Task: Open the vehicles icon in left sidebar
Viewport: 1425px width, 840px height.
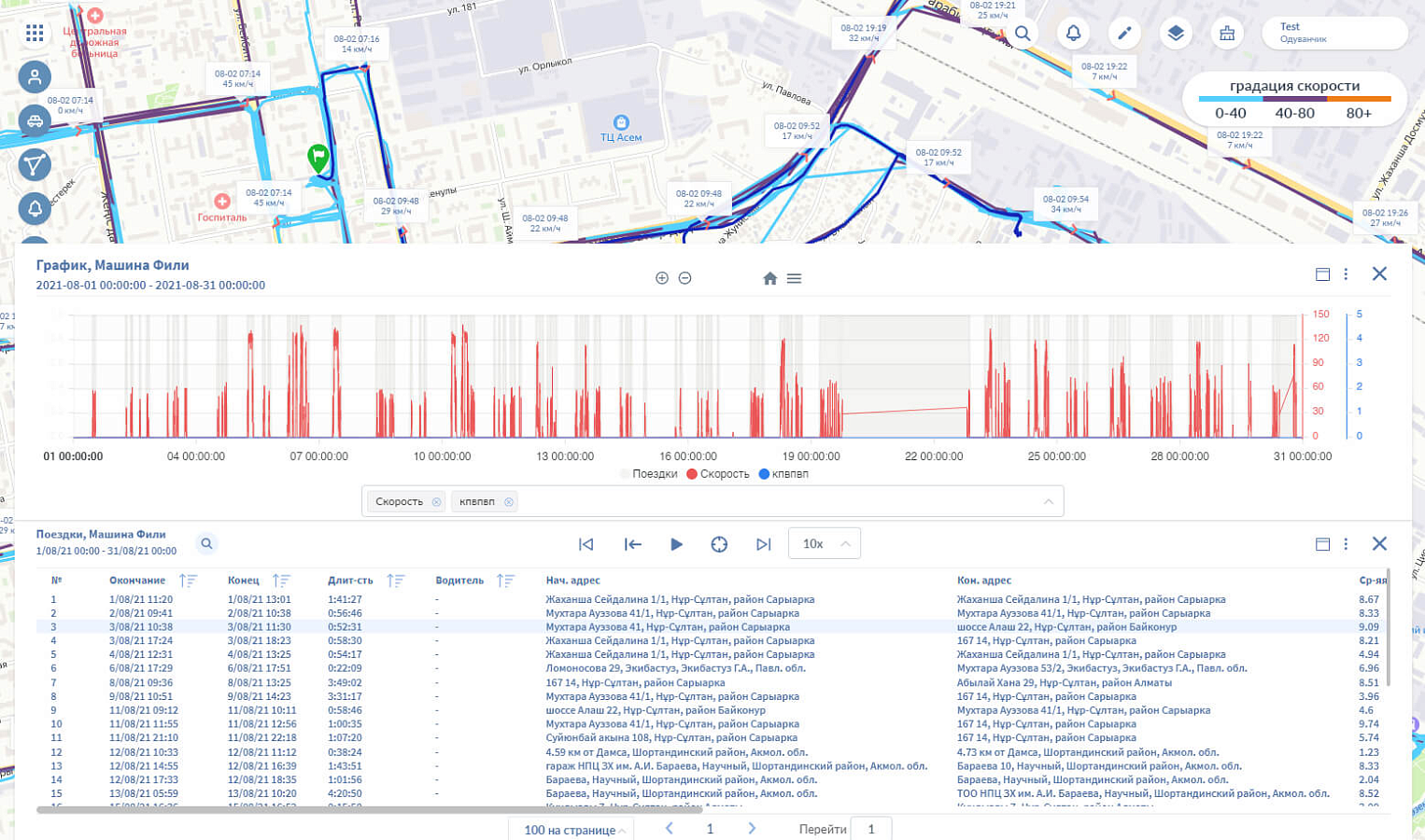Action: [x=35, y=120]
